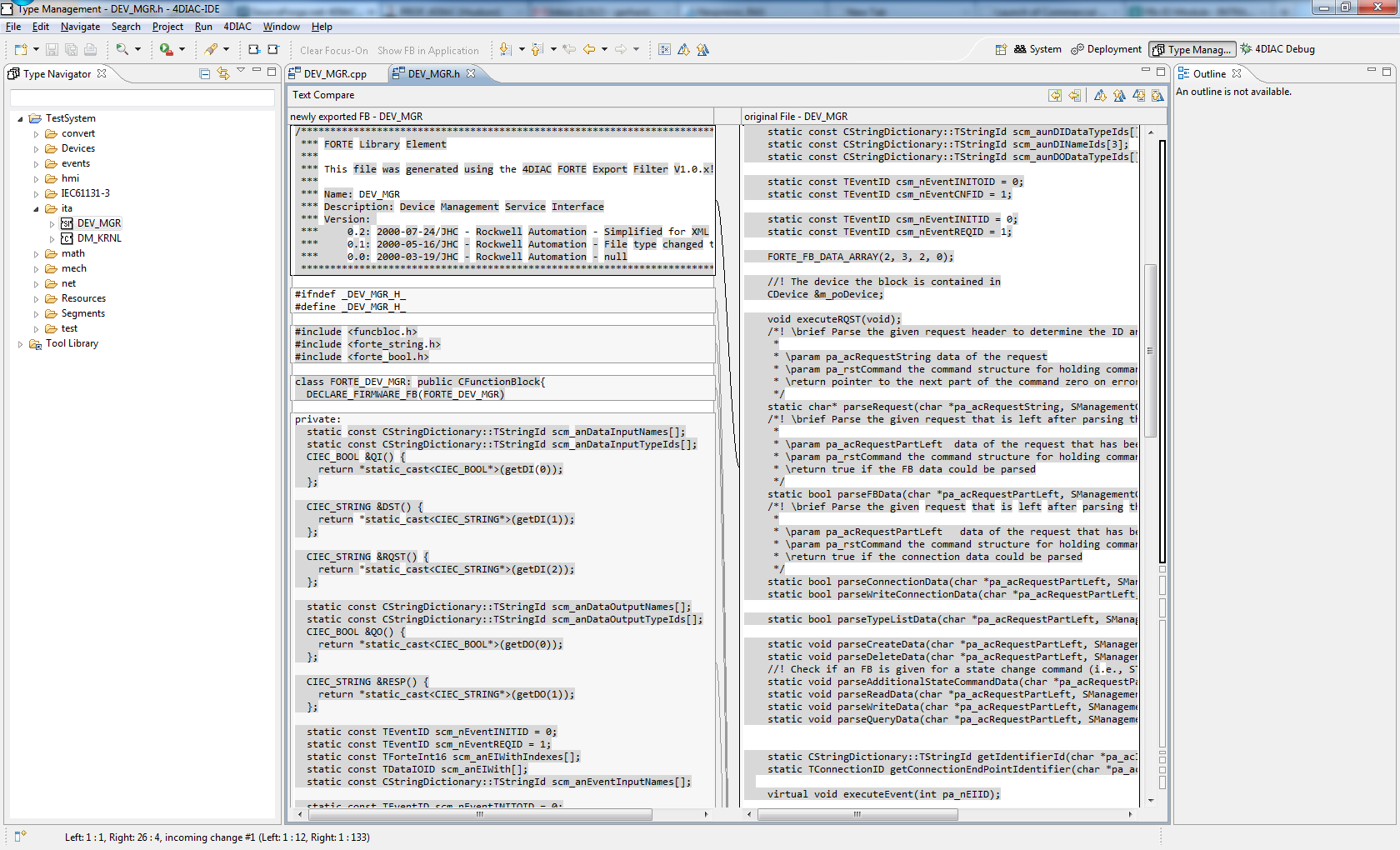Click the grayed-out Save All toolbar icon
The height and width of the screenshot is (850, 1400).
pos(71,50)
